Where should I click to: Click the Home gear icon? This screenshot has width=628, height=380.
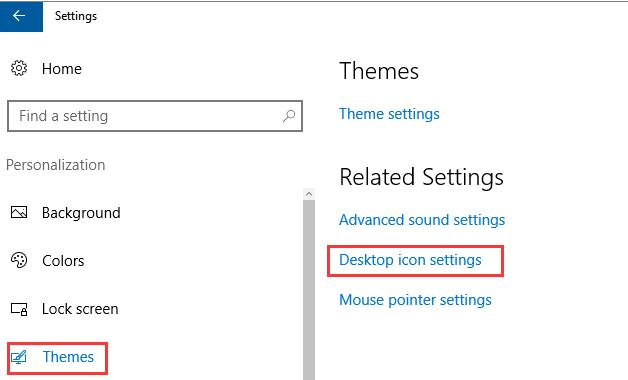[x=19, y=68]
